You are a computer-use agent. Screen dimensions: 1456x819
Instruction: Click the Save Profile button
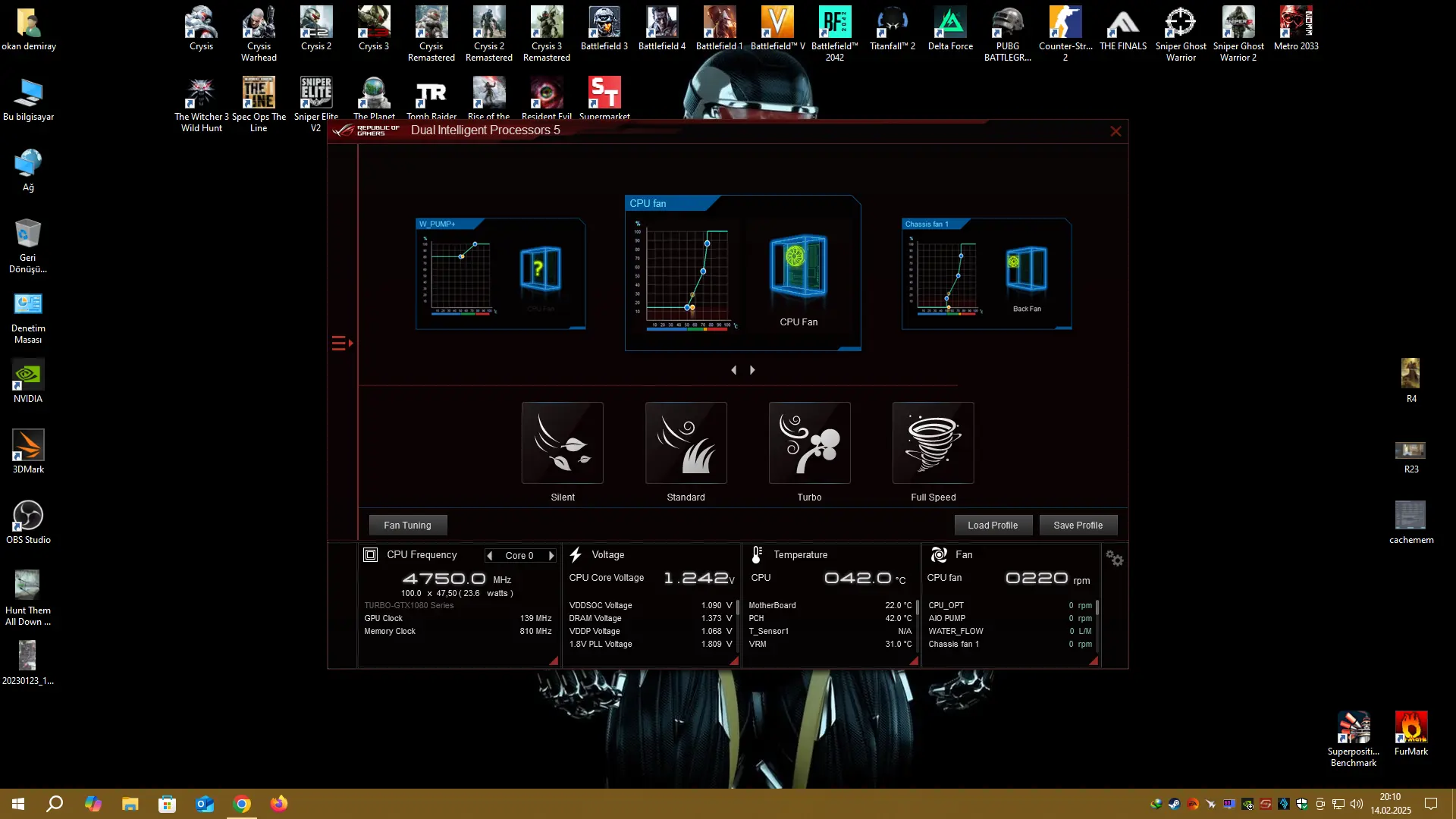tap(1078, 525)
